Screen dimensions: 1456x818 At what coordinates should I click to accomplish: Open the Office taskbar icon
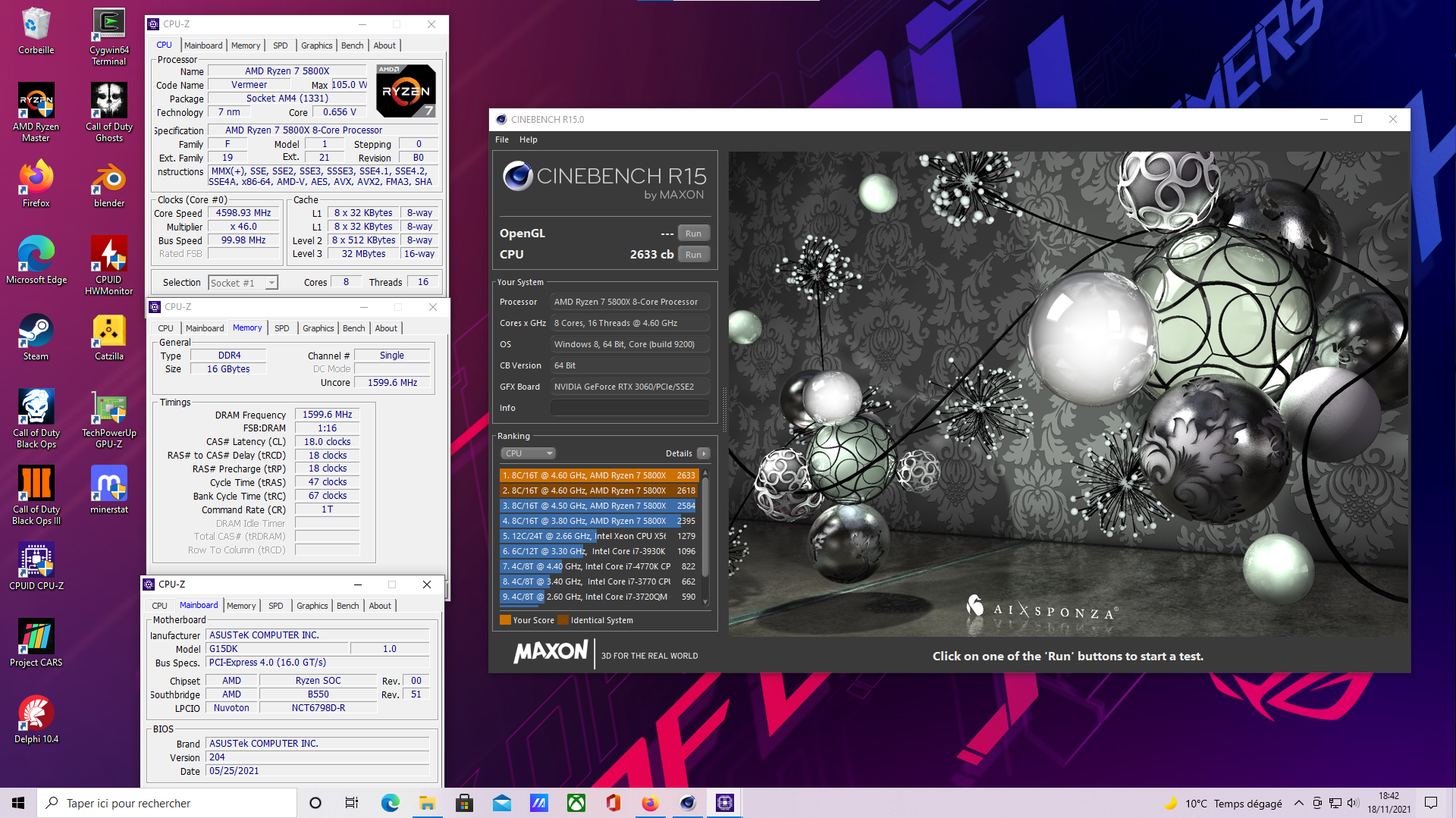pos(613,803)
